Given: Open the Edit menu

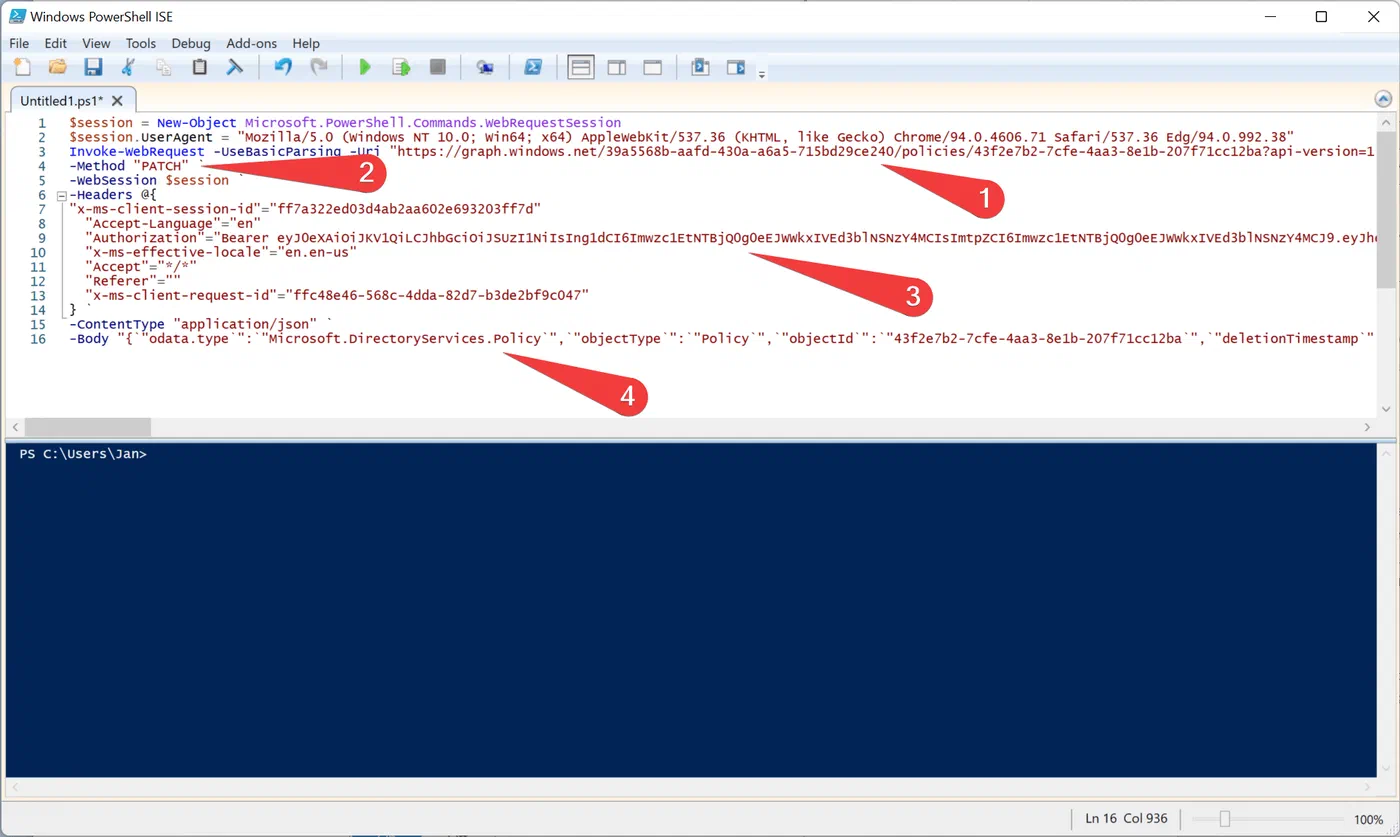Looking at the screenshot, I should (55, 43).
